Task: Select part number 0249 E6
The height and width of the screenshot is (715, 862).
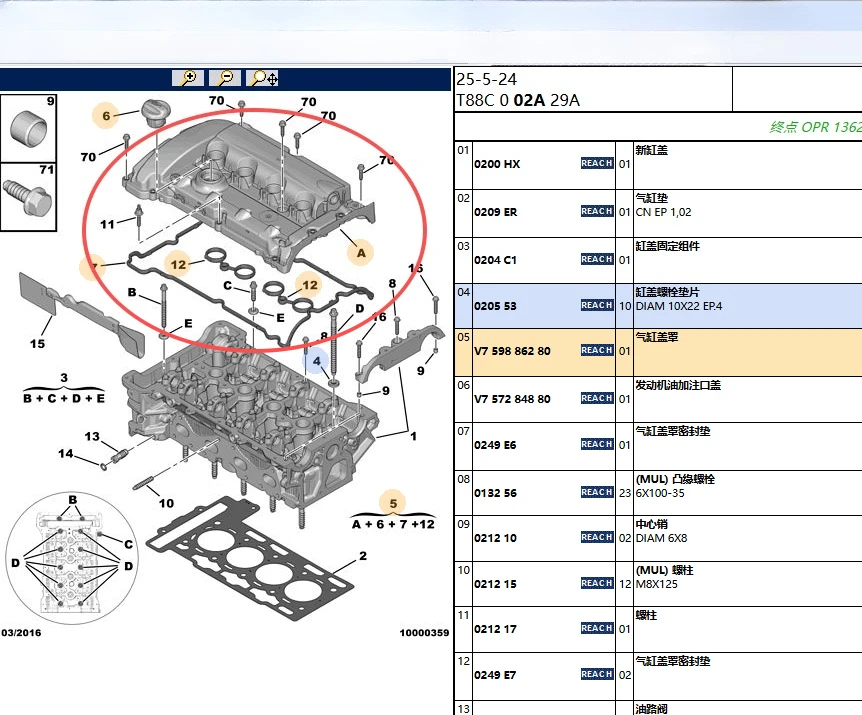Action: pos(495,445)
